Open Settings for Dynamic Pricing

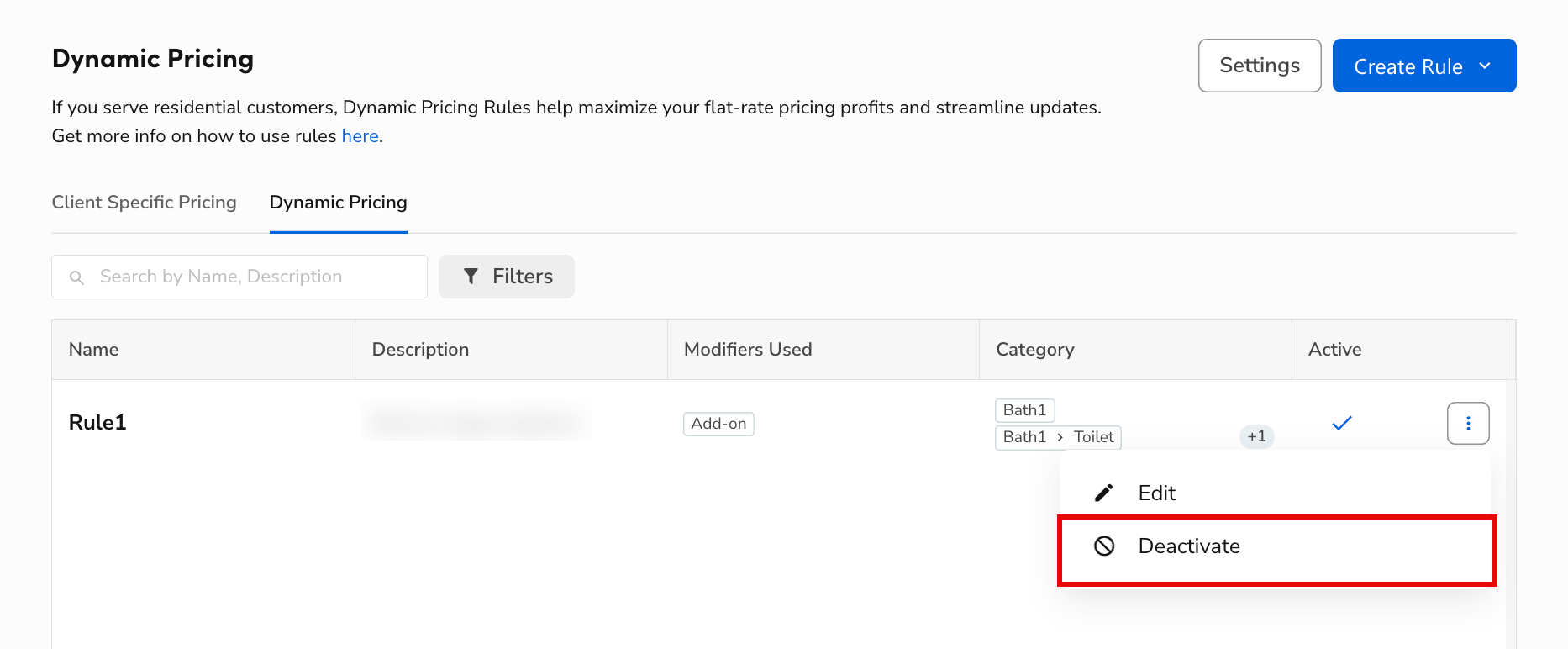coord(1259,66)
